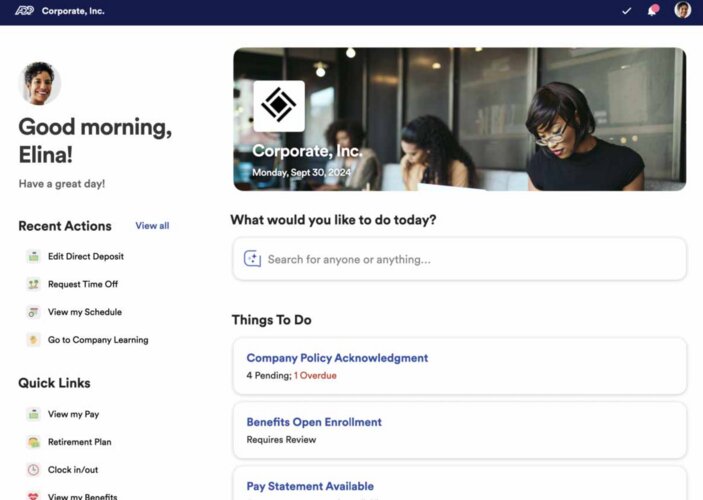Click the Retirement Plan icon
703x500 pixels.
tap(33, 443)
